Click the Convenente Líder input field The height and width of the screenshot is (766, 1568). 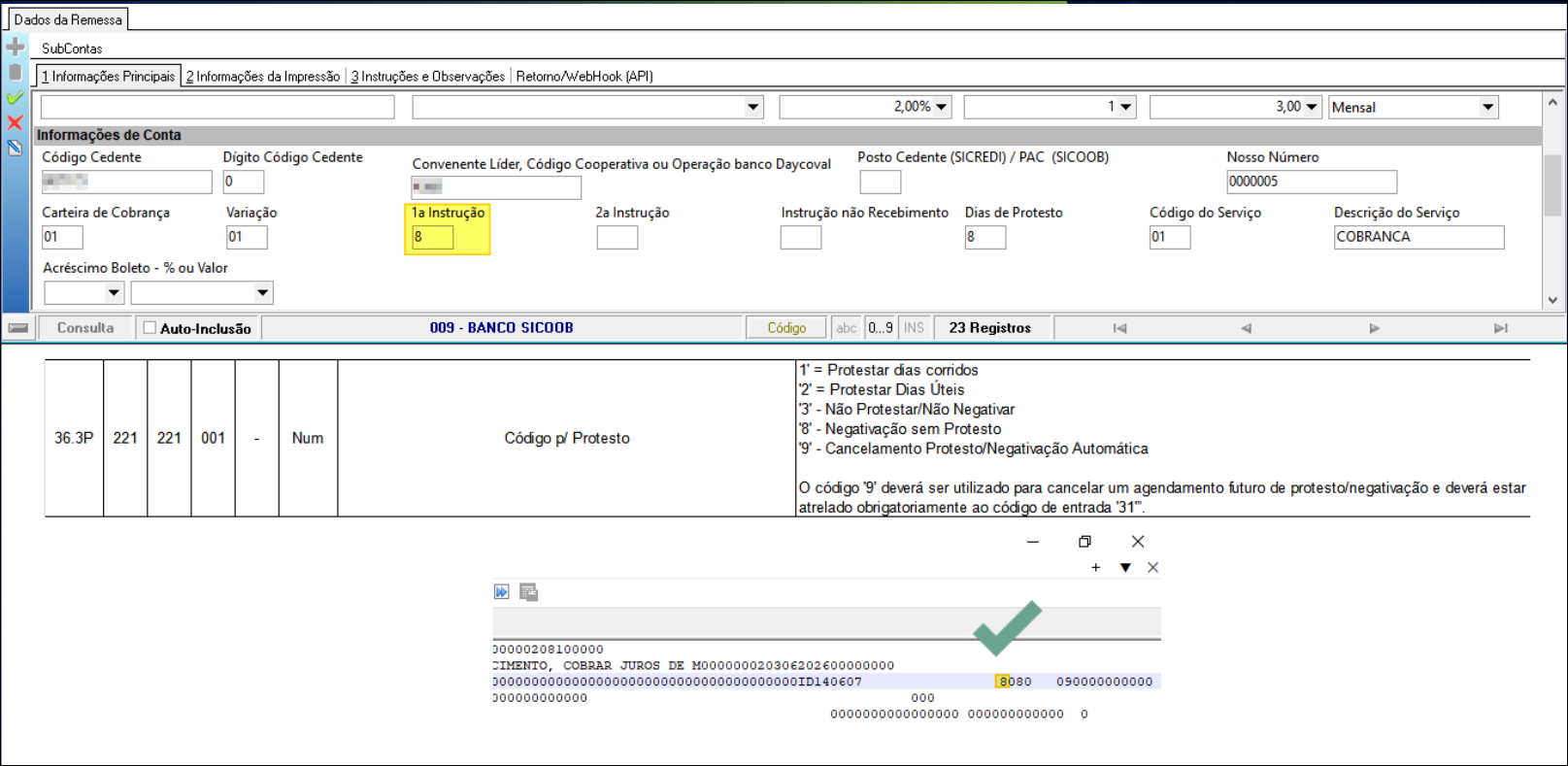(496, 186)
